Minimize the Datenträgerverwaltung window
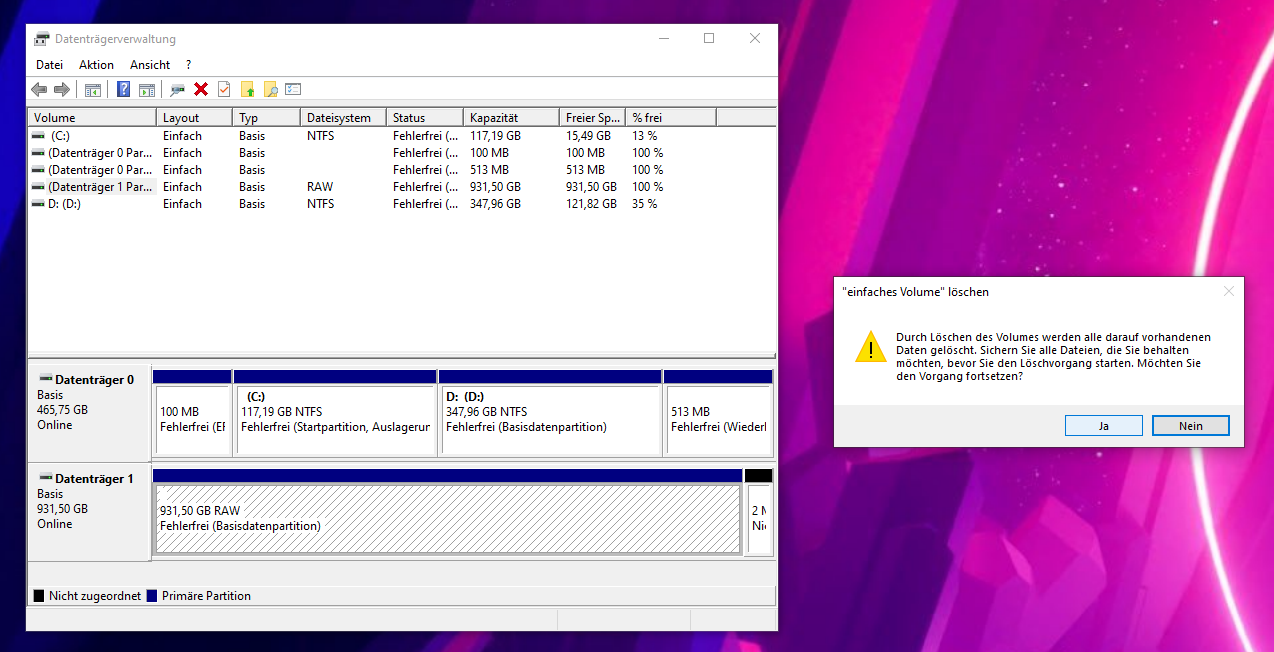This screenshot has height=652, width=1274. 664,39
